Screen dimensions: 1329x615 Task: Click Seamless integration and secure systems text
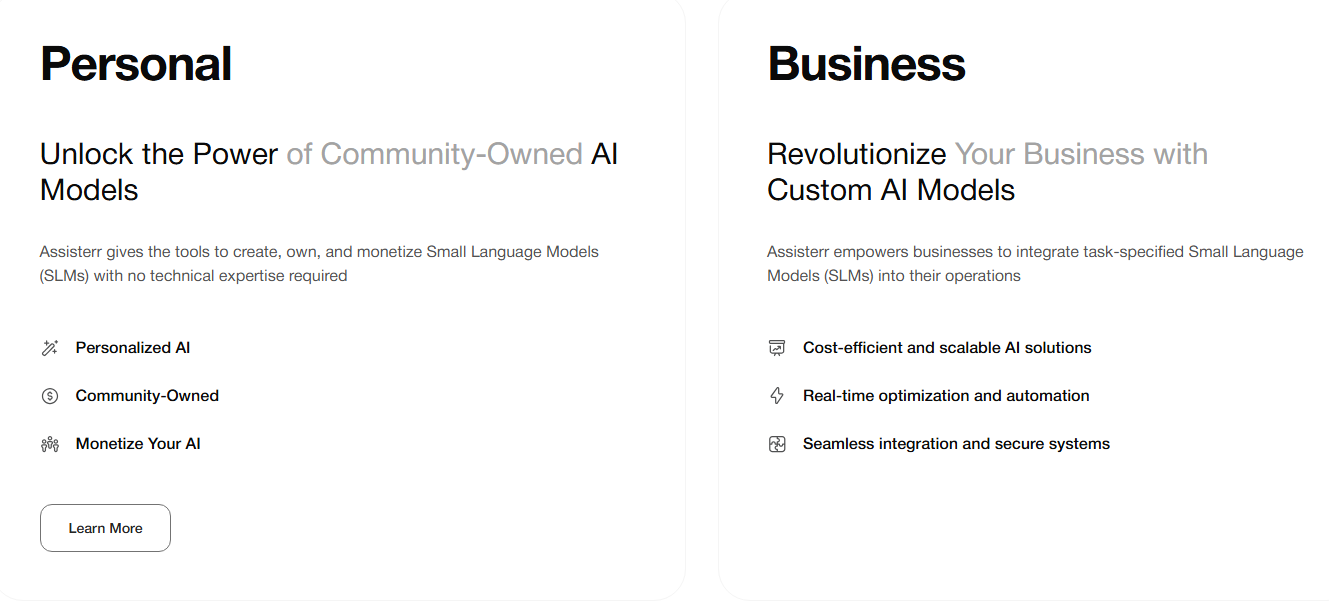[x=956, y=444]
